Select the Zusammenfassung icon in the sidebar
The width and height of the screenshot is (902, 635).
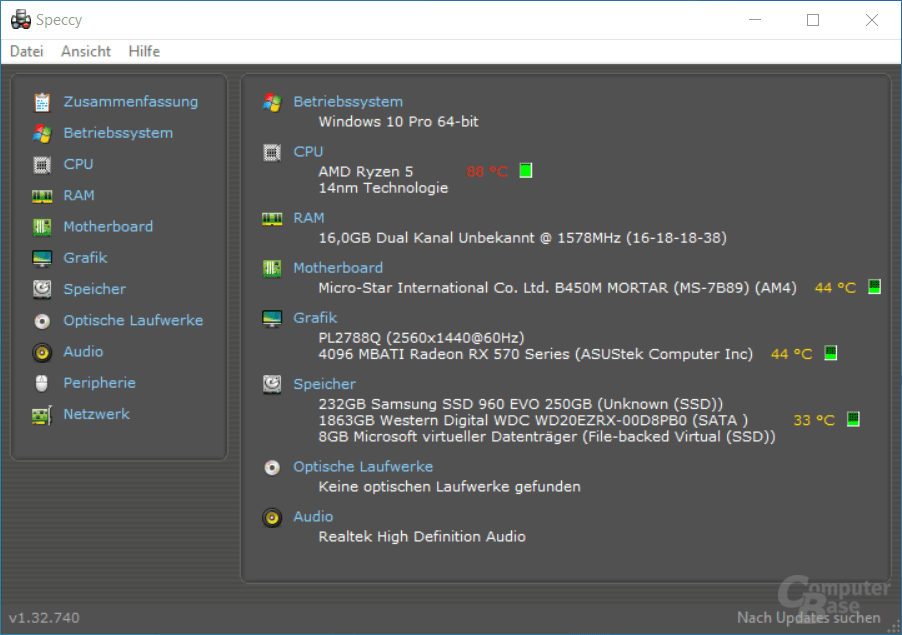click(41, 101)
